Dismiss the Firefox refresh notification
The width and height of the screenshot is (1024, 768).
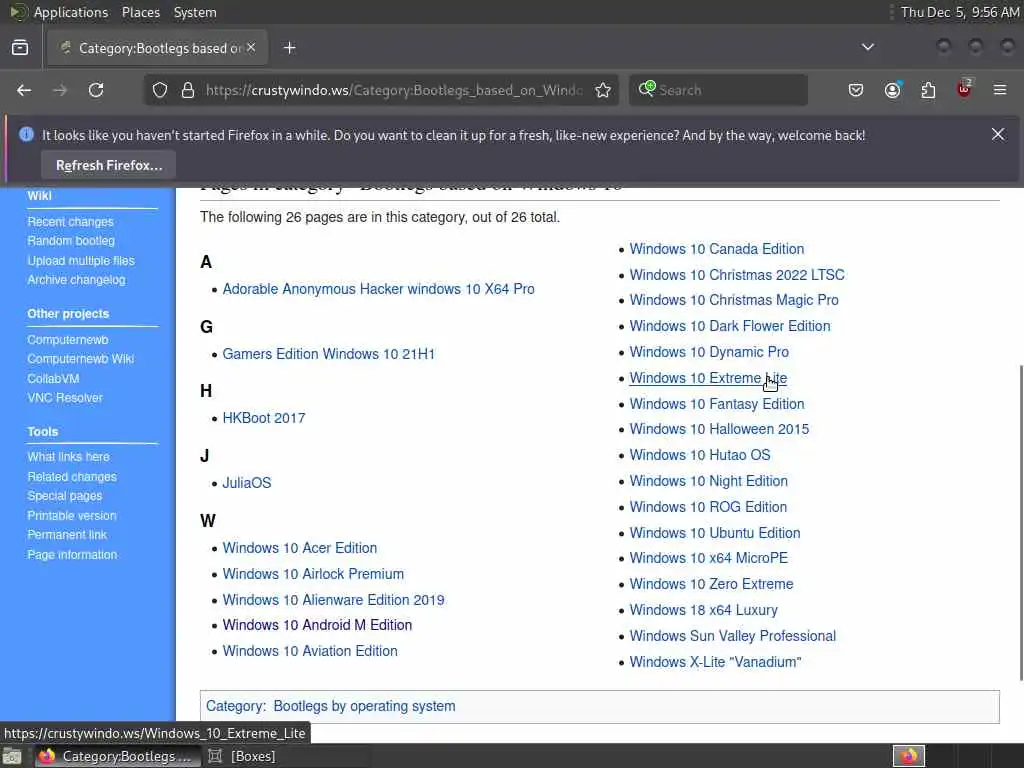tap(998, 135)
